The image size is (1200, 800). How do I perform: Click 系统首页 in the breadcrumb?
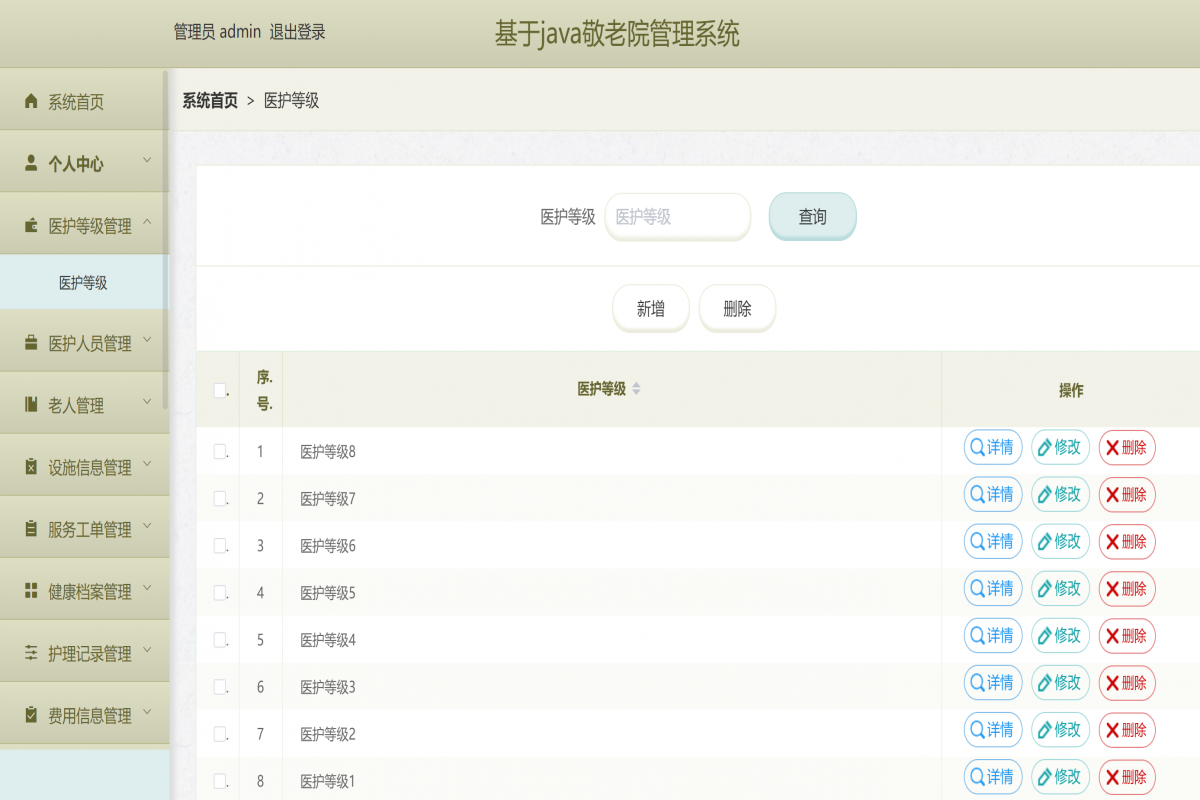[208, 100]
